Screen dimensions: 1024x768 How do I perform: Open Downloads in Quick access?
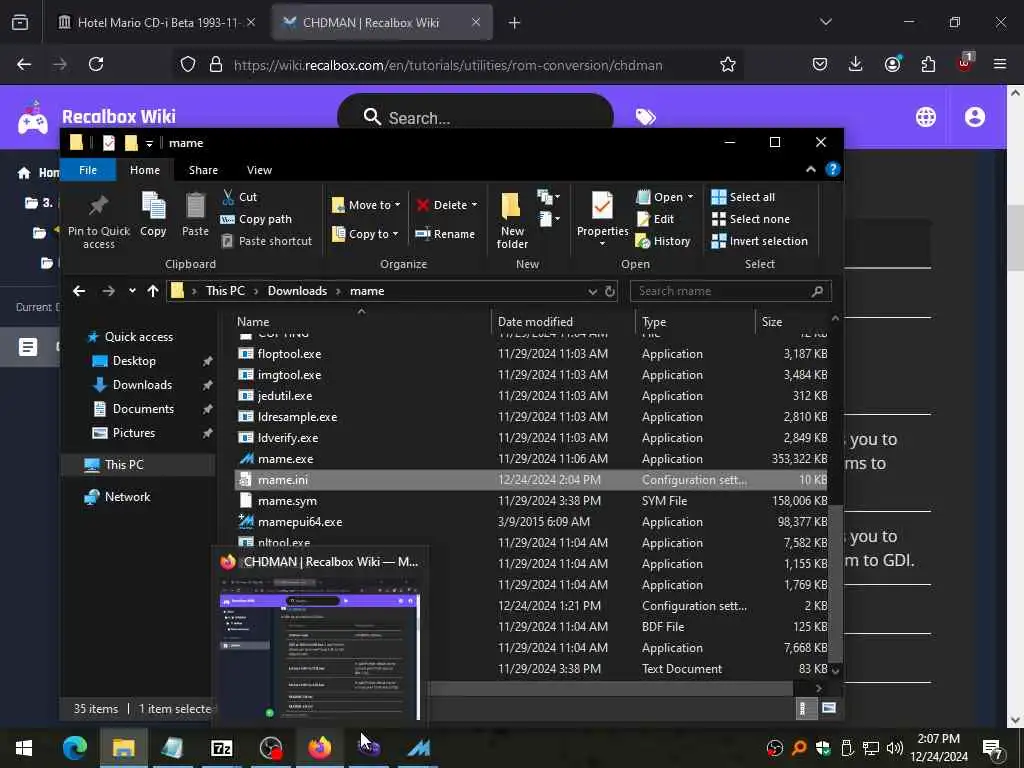click(x=142, y=385)
